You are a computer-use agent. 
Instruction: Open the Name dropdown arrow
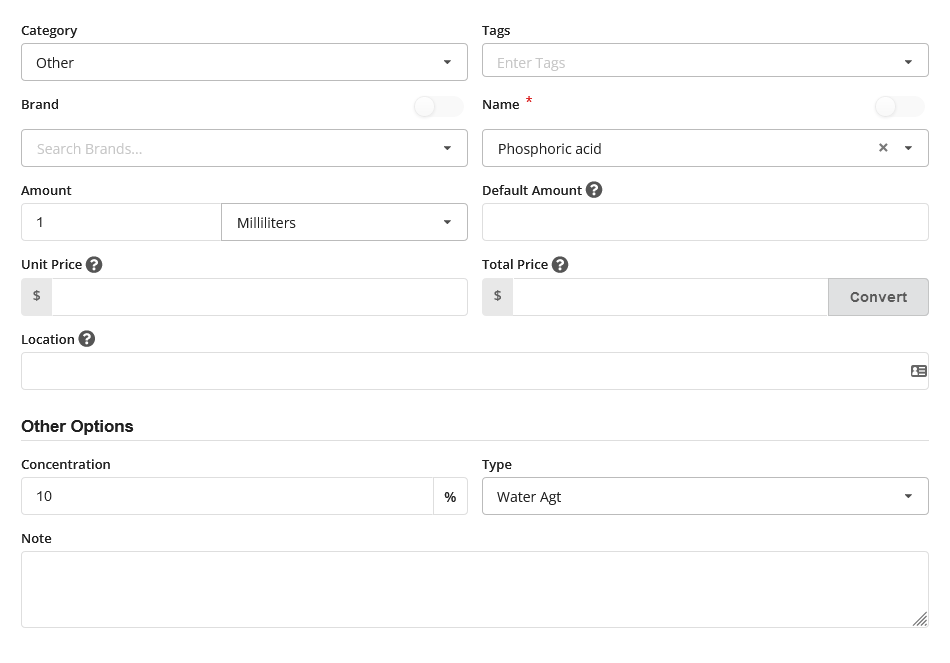click(x=908, y=149)
